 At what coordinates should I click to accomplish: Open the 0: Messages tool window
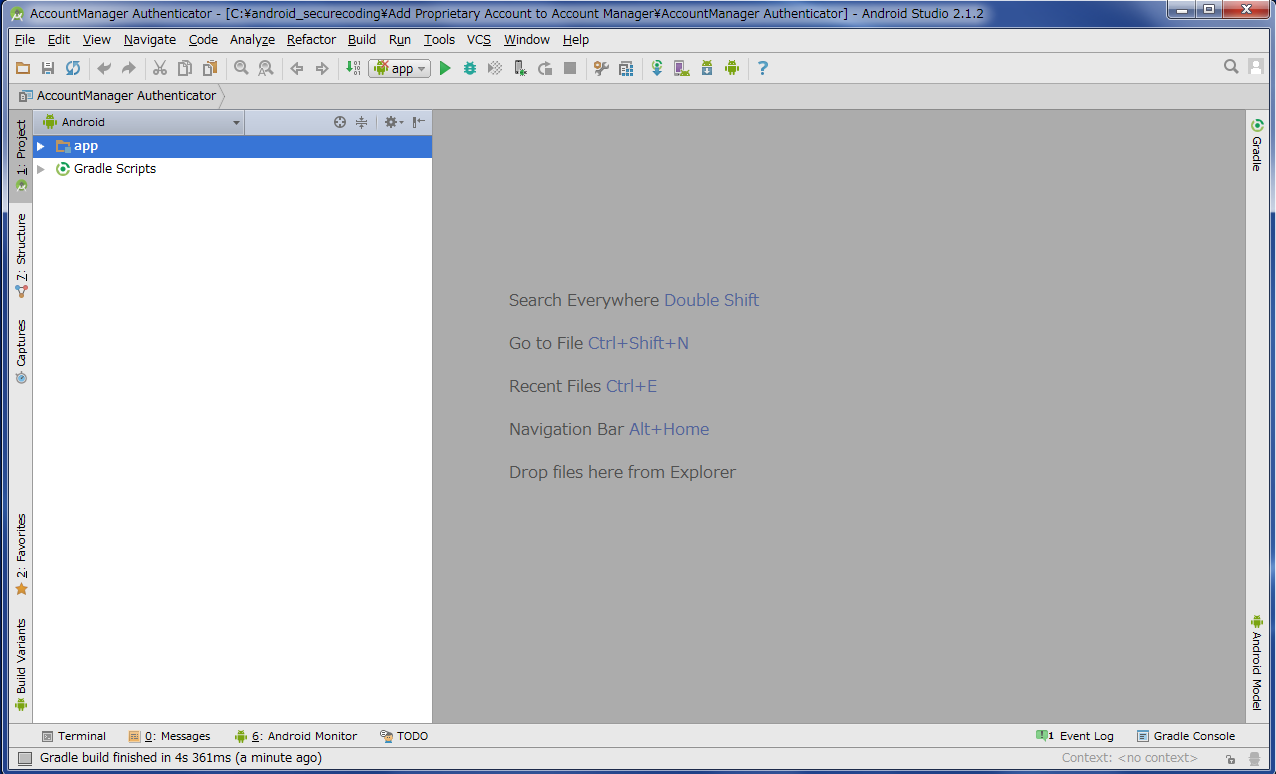[169, 736]
